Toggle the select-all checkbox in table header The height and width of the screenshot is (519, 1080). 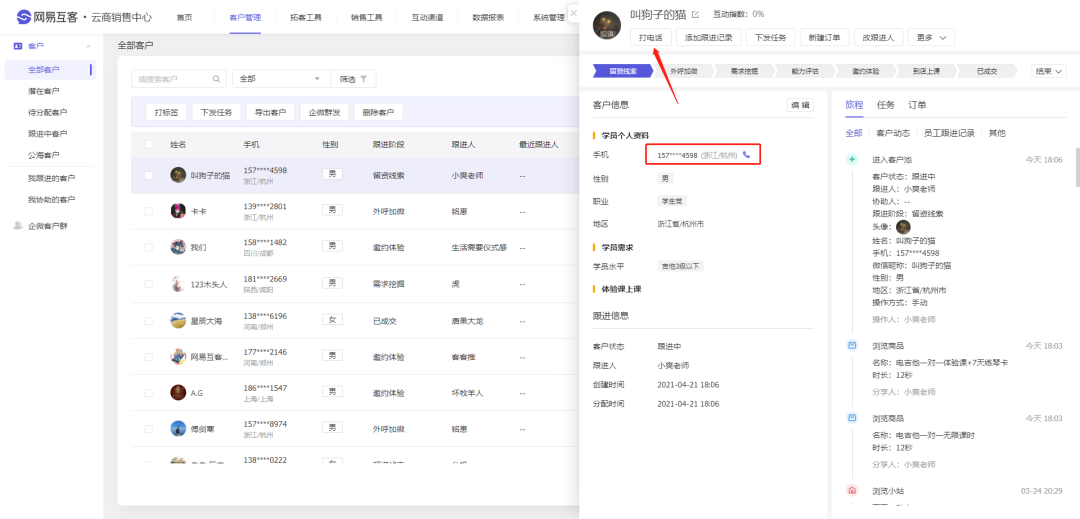149,145
